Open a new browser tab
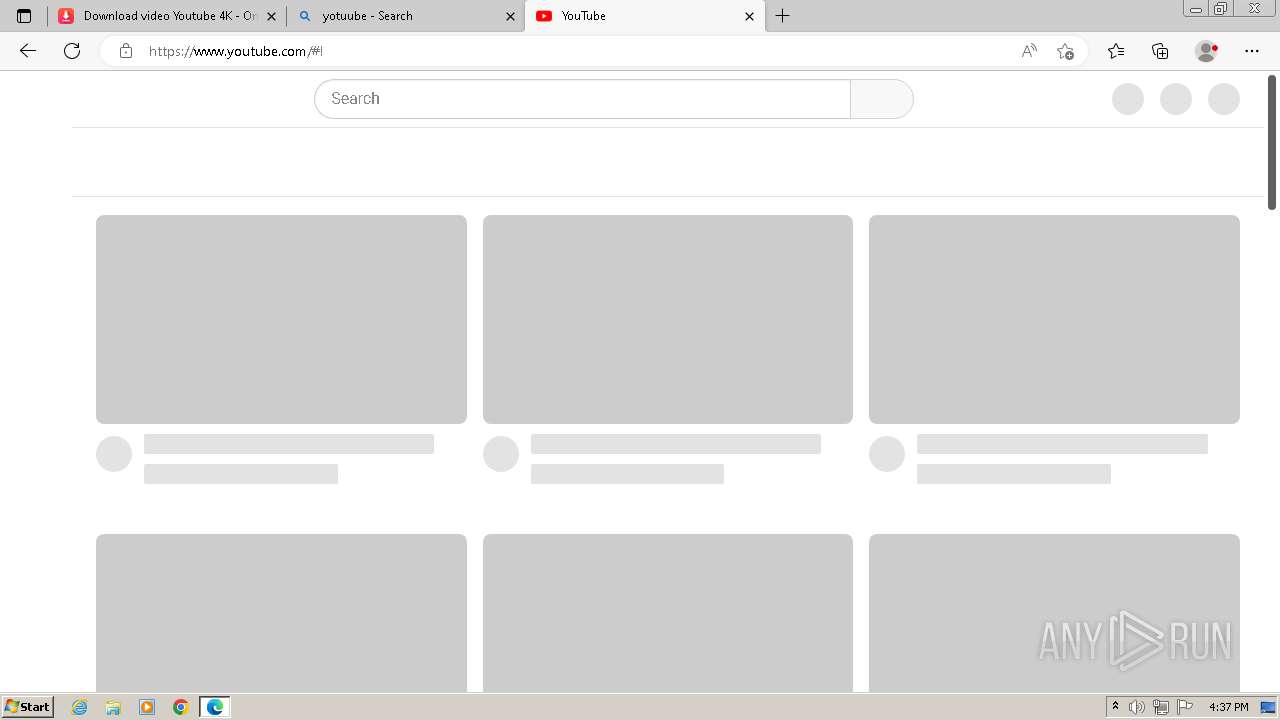Viewport: 1280px width, 720px height. tap(783, 16)
